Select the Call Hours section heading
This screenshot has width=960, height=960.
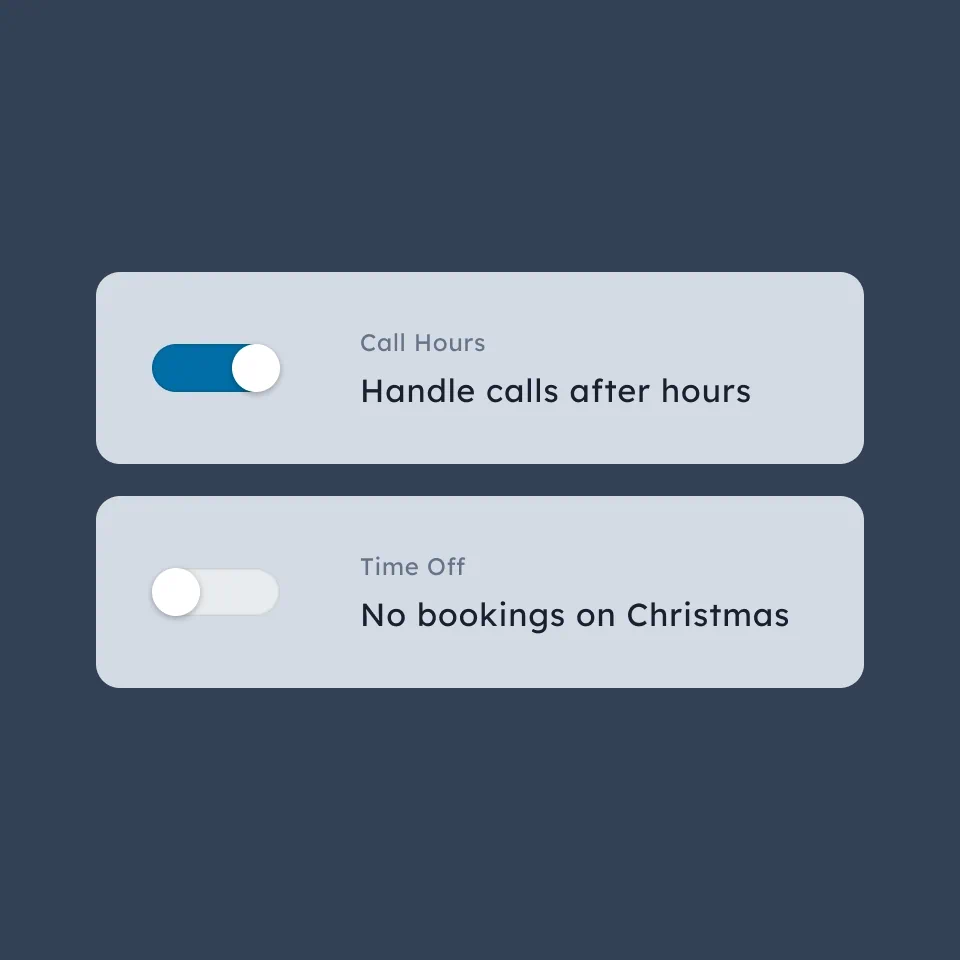pyautogui.click(x=422, y=343)
